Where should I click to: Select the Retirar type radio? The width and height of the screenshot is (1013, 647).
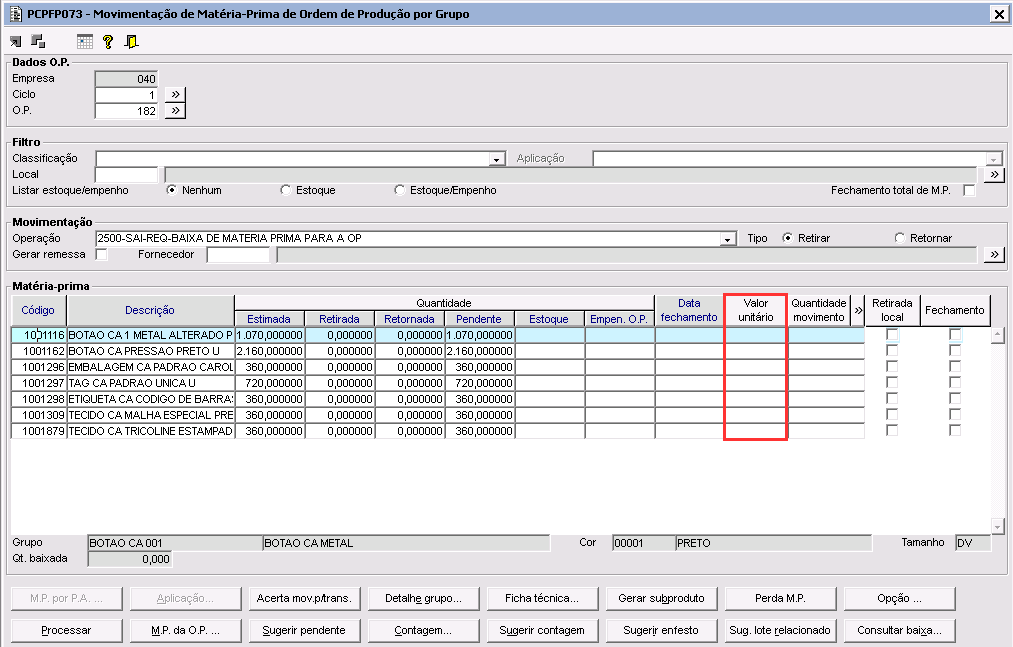click(x=788, y=238)
